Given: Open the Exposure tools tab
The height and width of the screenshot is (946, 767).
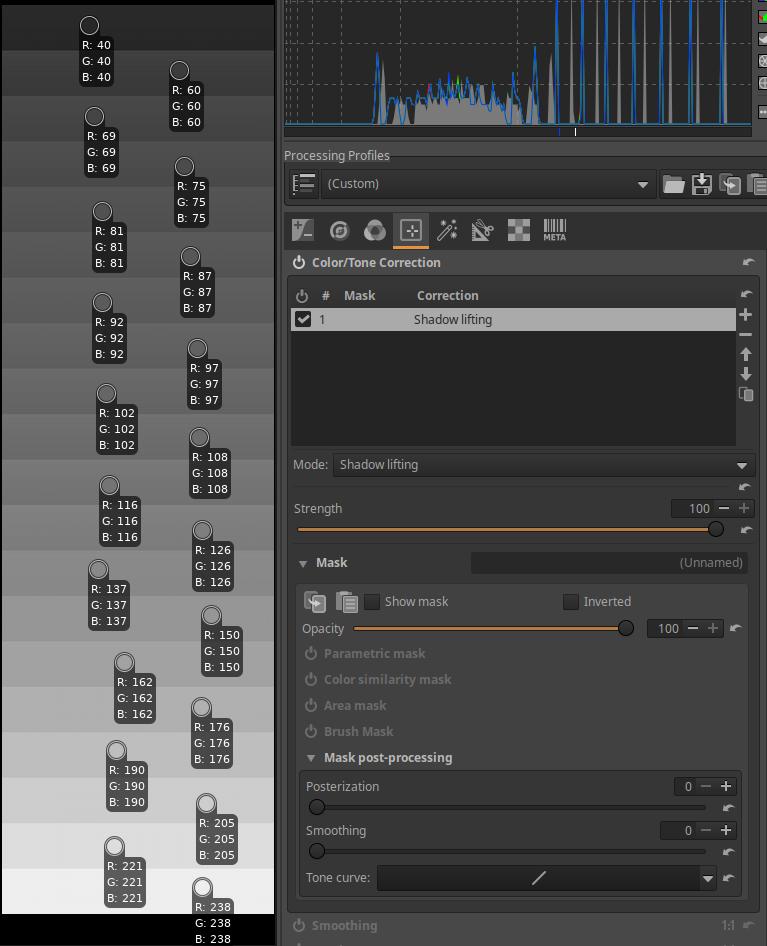Looking at the screenshot, I should pos(302,231).
